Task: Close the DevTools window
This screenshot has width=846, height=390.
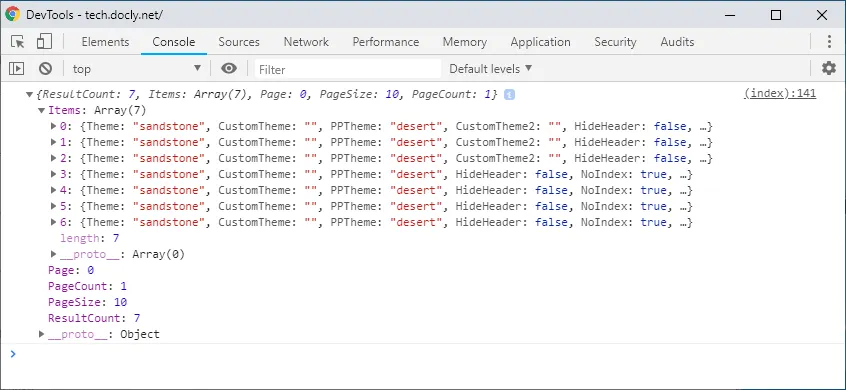Action: [x=822, y=15]
